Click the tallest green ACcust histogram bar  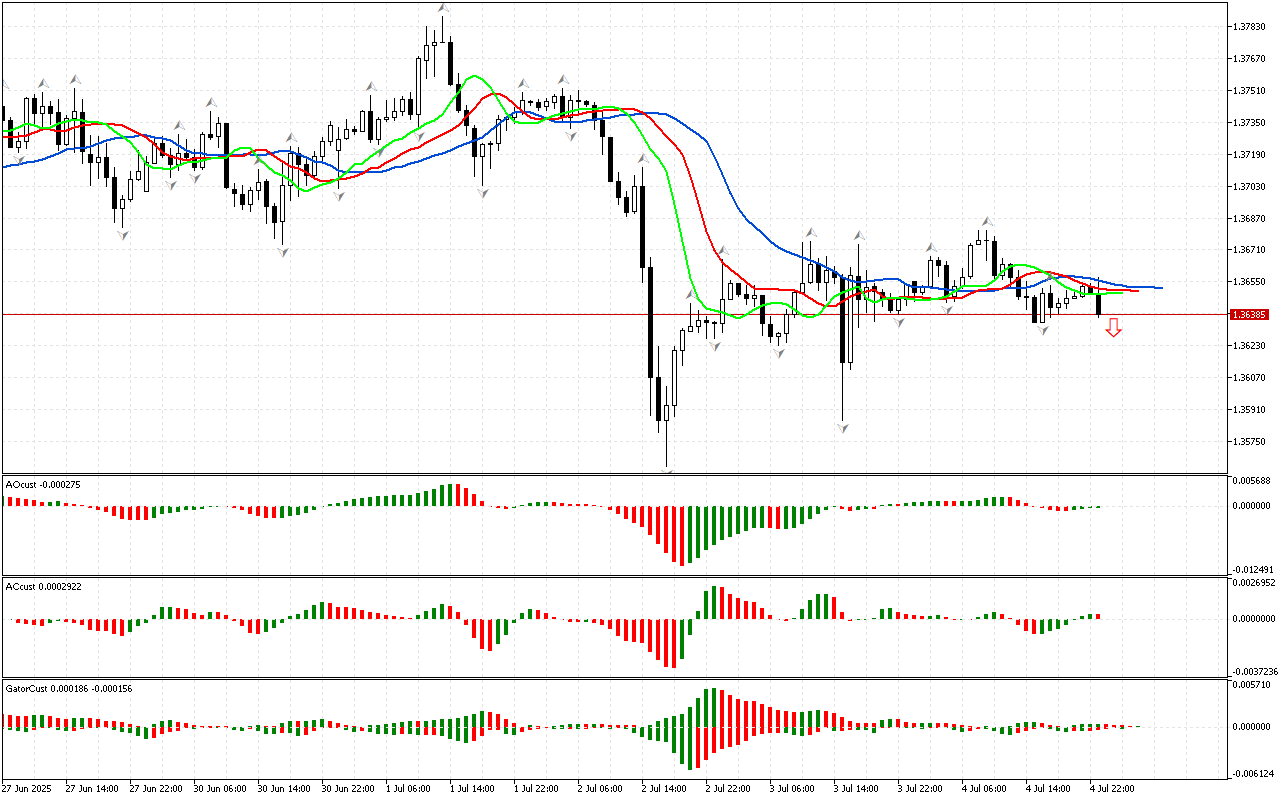pyautogui.click(x=714, y=601)
